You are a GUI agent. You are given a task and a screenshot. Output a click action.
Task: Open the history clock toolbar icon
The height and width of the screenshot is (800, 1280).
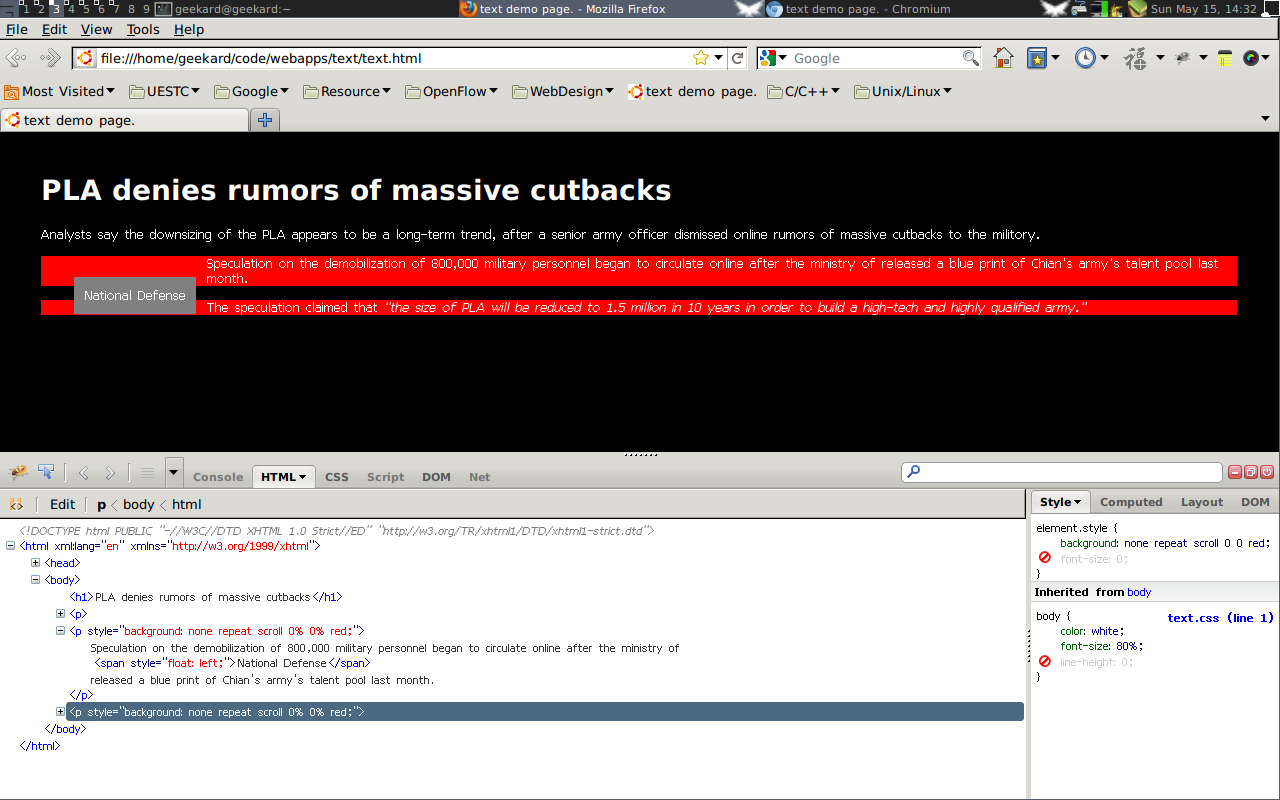(x=1085, y=58)
